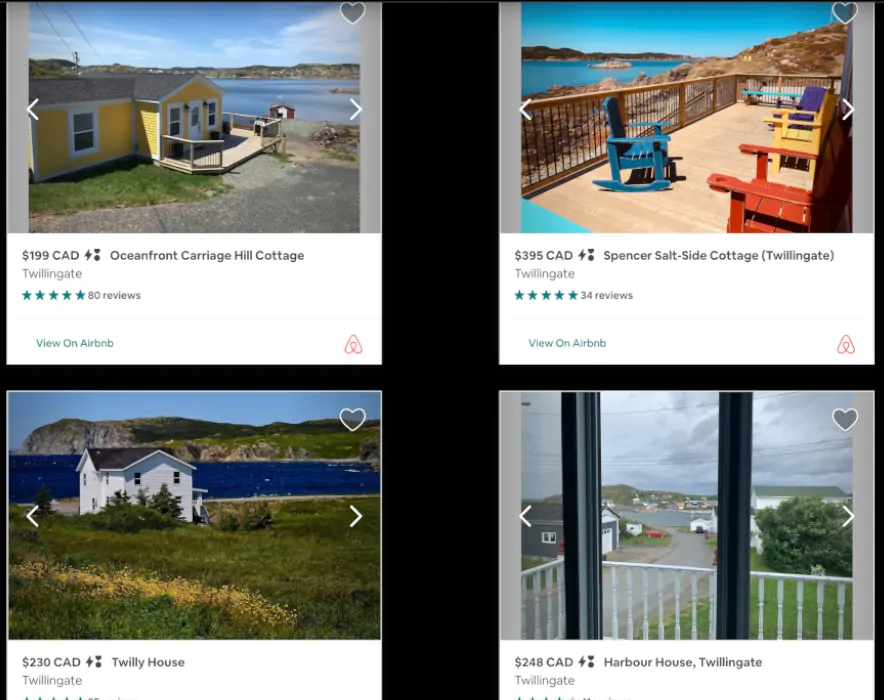Viewport: 884px width, 700px height.
Task: Click the 80 reviews star rating
Action: [81, 295]
